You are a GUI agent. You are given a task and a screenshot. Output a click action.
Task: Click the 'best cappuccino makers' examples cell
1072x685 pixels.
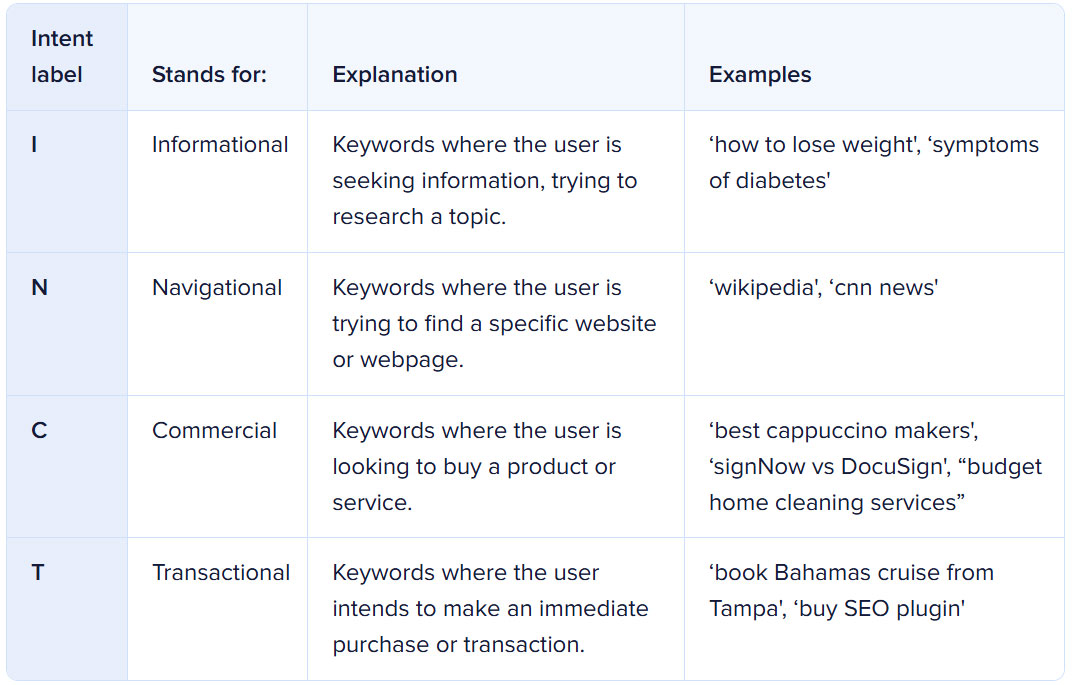(x=874, y=466)
